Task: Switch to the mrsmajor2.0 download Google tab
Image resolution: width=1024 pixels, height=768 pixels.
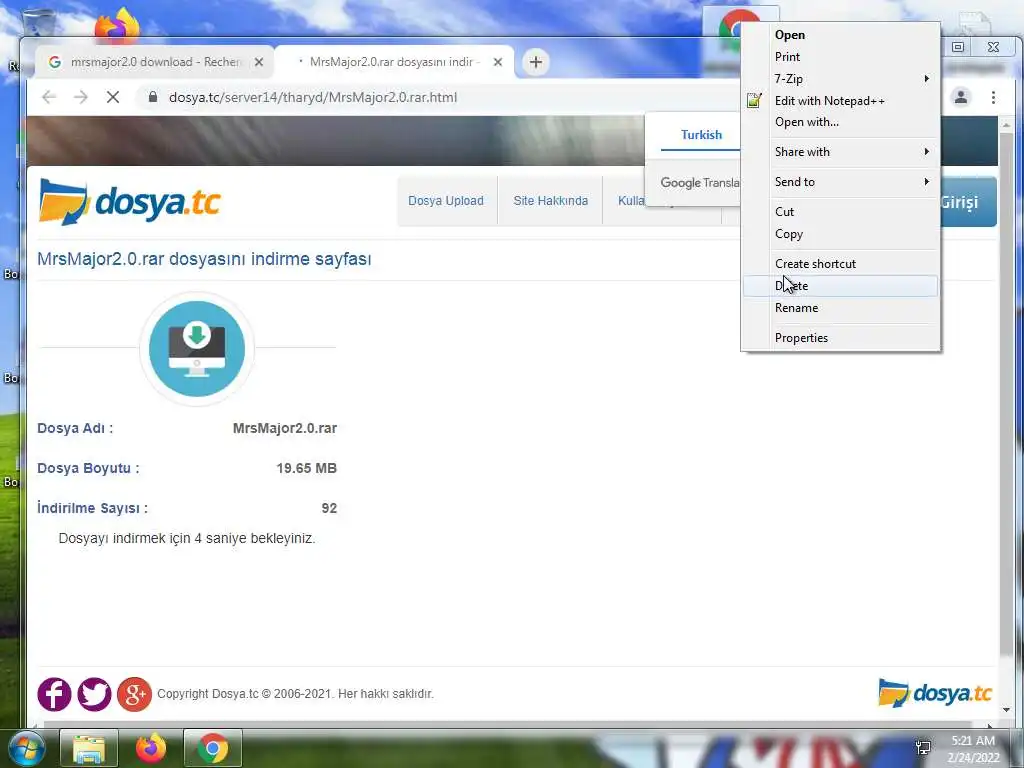Action: (152, 62)
